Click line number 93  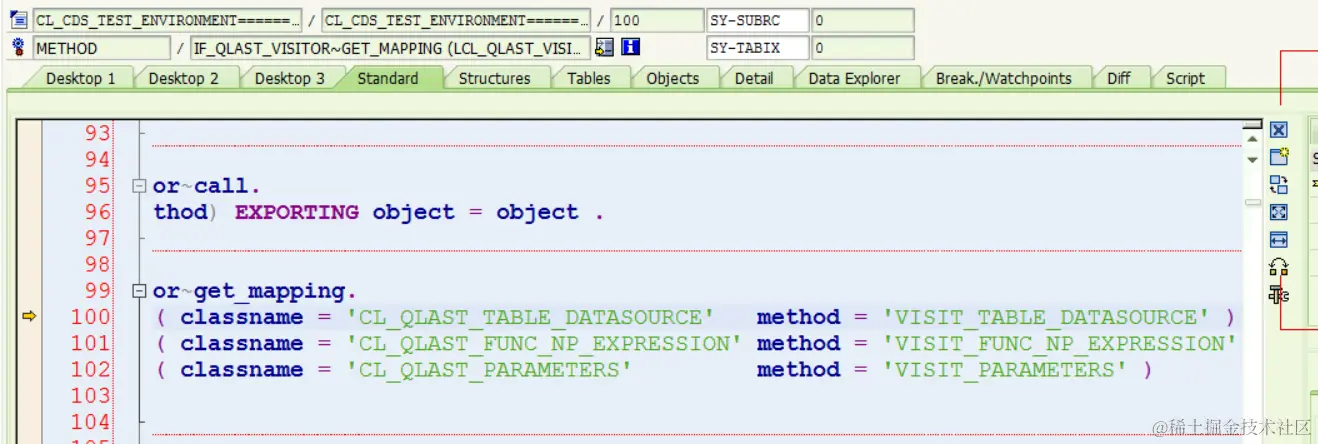(98, 133)
